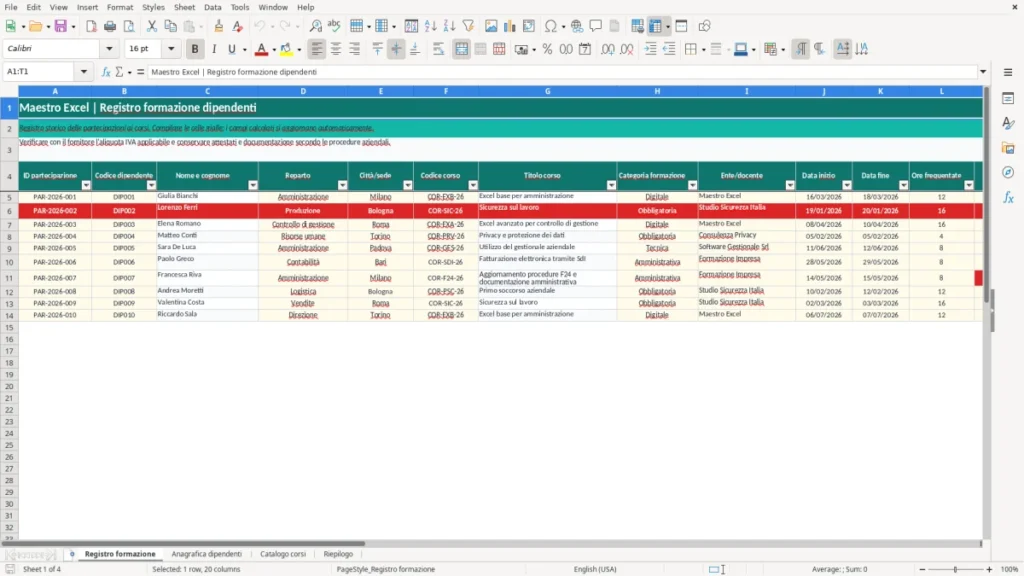Screen dimensions: 1024x576
Task: Click the Save document icon
Action: pyautogui.click(x=61, y=26)
